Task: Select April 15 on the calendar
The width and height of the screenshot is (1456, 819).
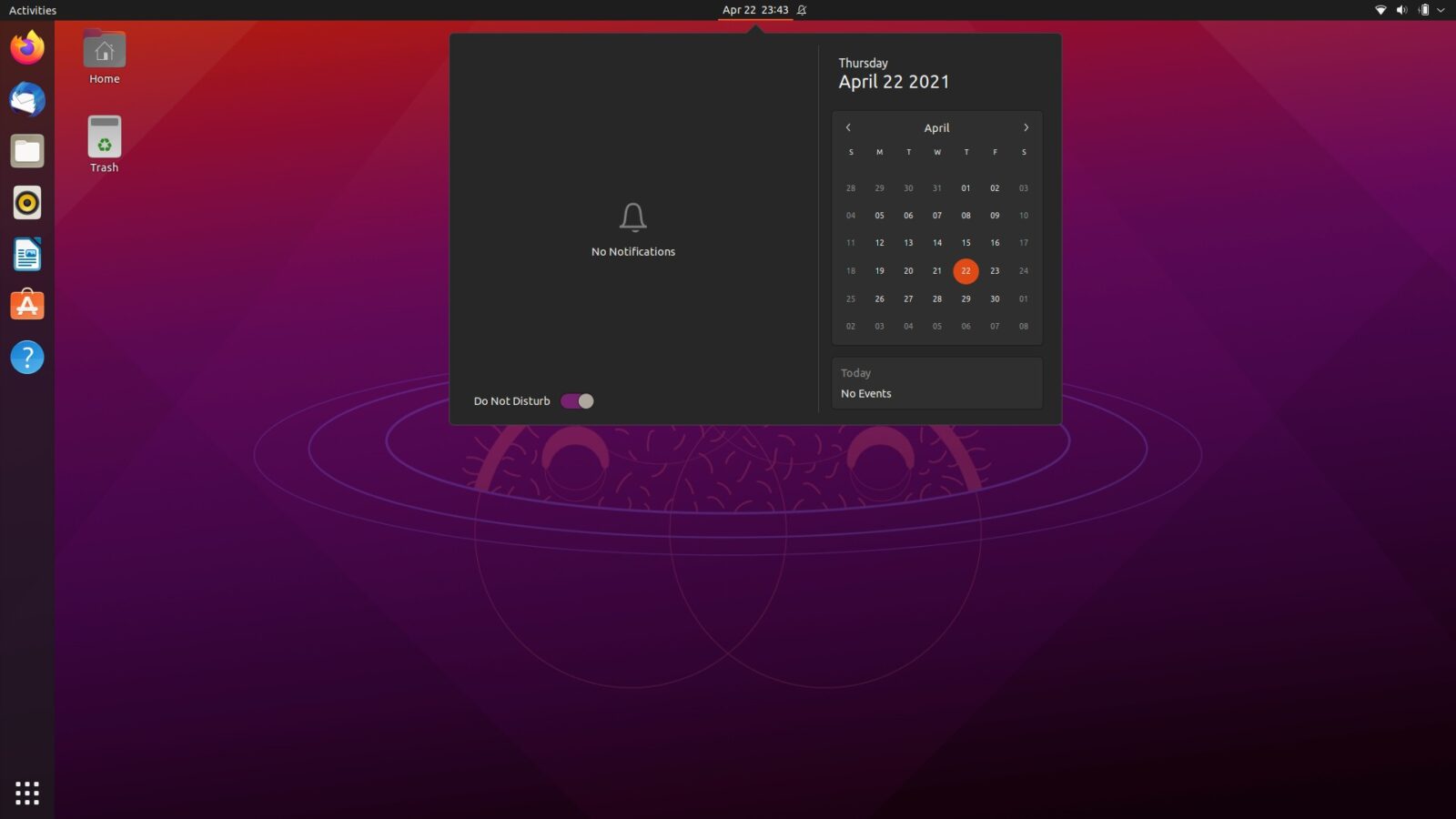Action: (966, 243)
